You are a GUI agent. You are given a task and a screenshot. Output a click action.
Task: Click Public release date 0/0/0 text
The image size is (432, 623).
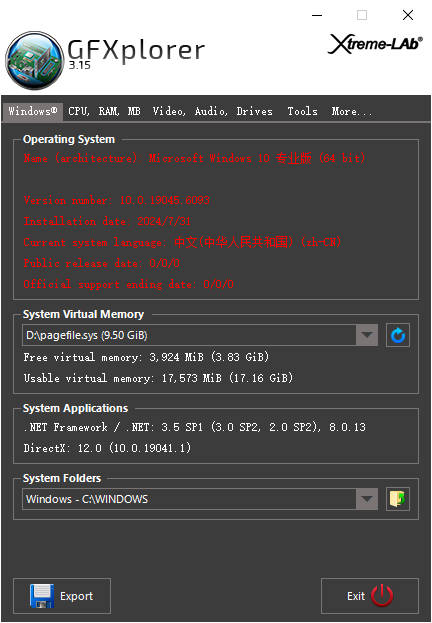[102, 263]
